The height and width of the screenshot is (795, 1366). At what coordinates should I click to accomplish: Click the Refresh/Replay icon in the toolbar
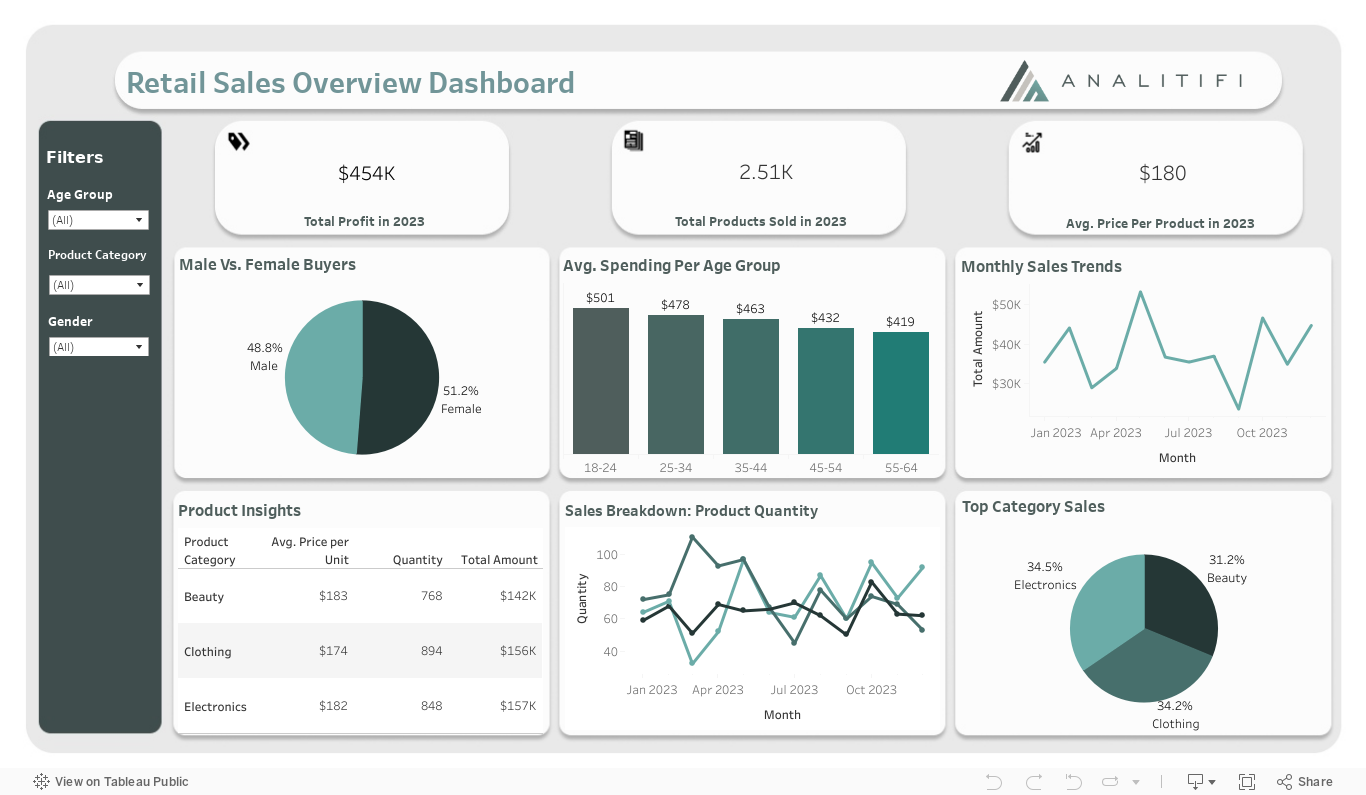click(1110, 782)
